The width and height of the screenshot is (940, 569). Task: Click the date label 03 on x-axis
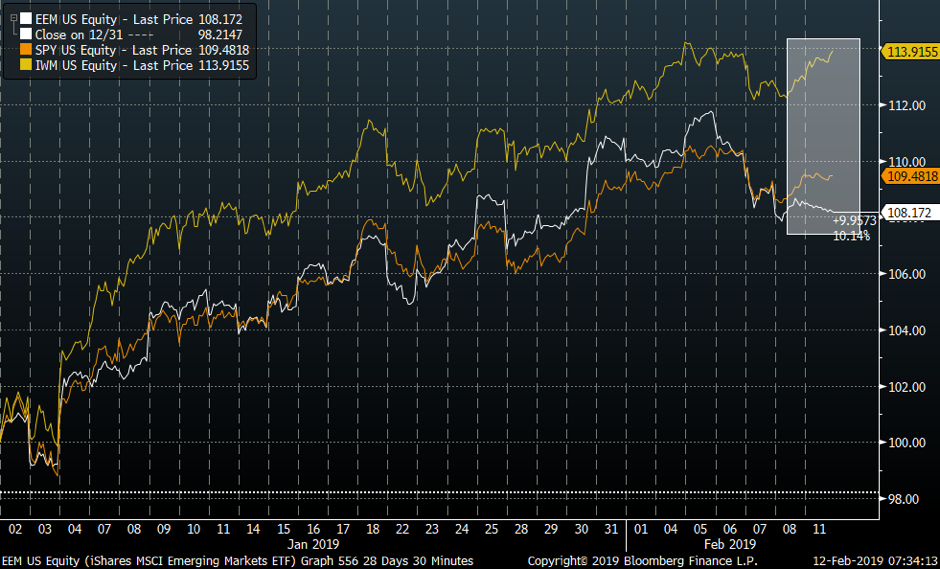click(x=44, y=529)
